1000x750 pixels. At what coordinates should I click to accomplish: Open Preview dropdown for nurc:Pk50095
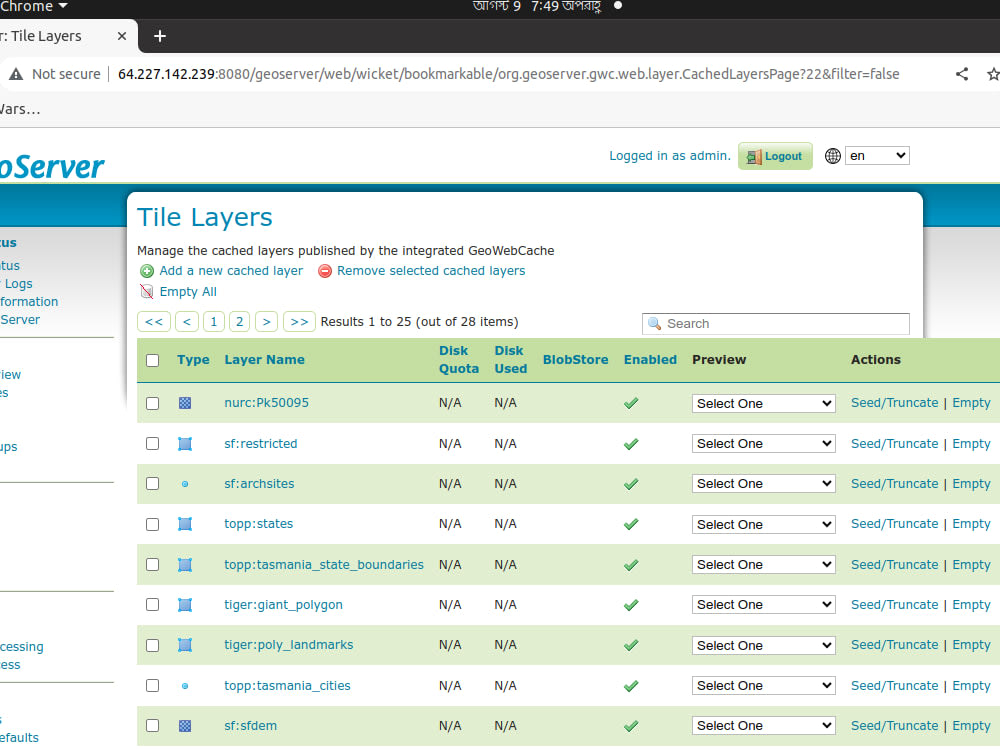tap(763, 404)
